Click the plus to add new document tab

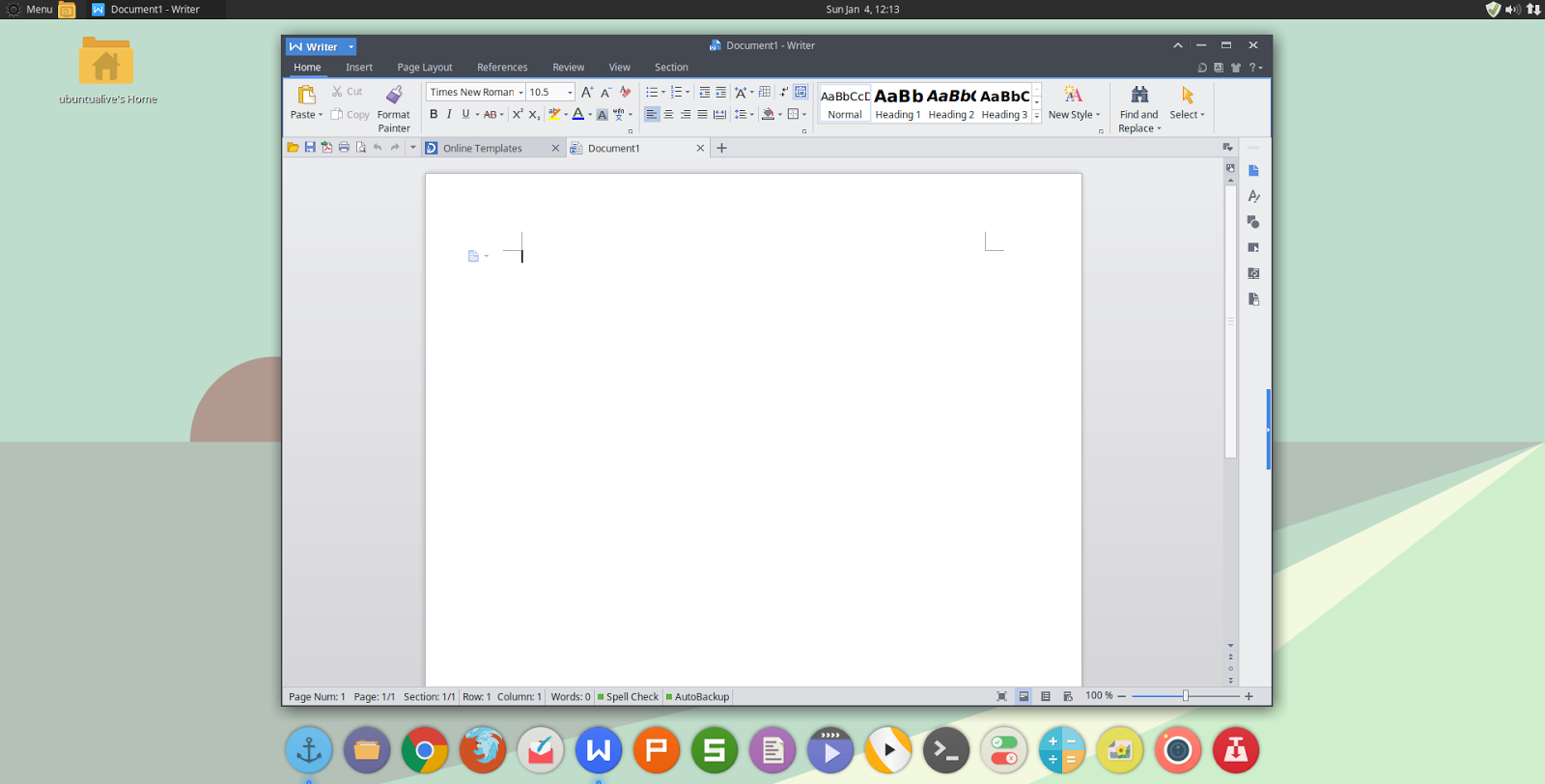point(721,148)
